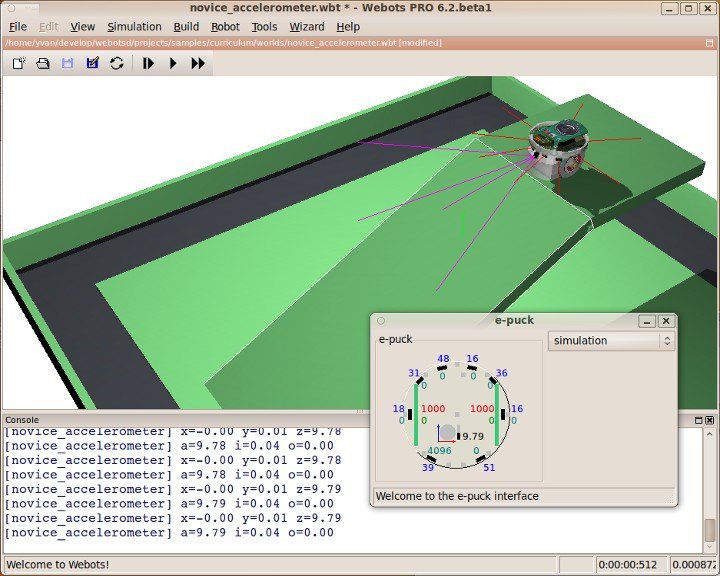Click the console scrollbar up arrow
This screenshot has height=576, width=720.
709,434
